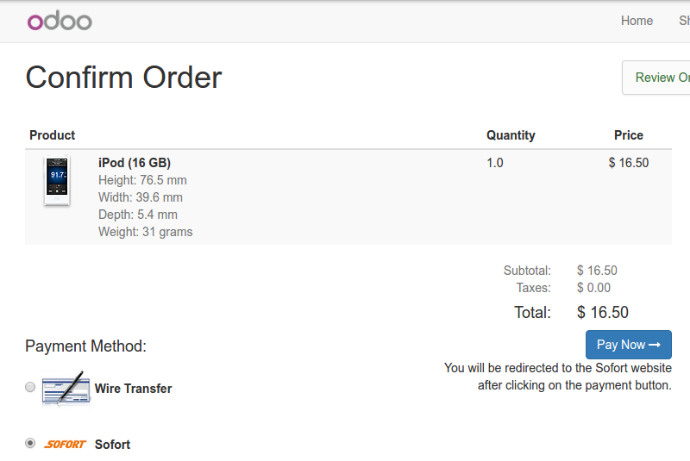This screenshot has width=690, height=461.
Task: Click the Quantity column header
Action: click(x=511, y=135)
